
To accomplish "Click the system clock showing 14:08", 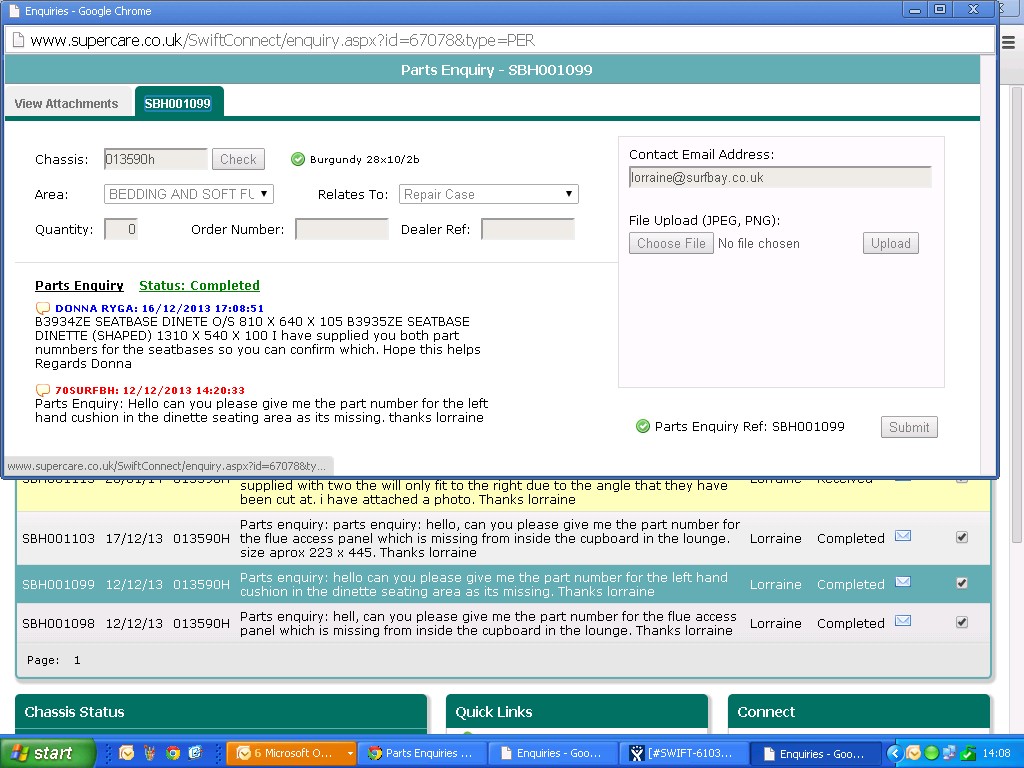I will 996,754.
